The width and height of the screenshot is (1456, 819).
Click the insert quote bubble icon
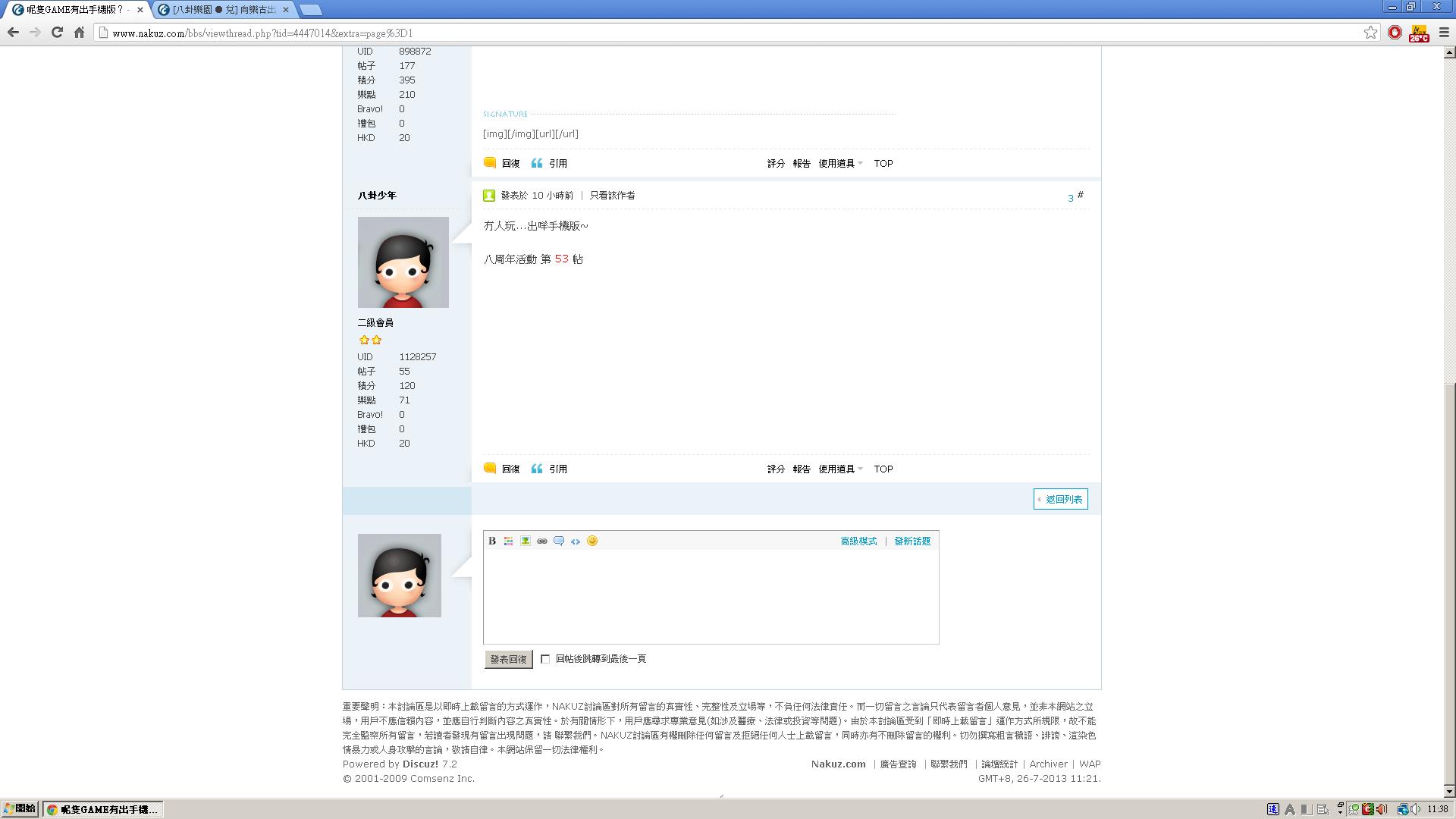pos(559,541)
